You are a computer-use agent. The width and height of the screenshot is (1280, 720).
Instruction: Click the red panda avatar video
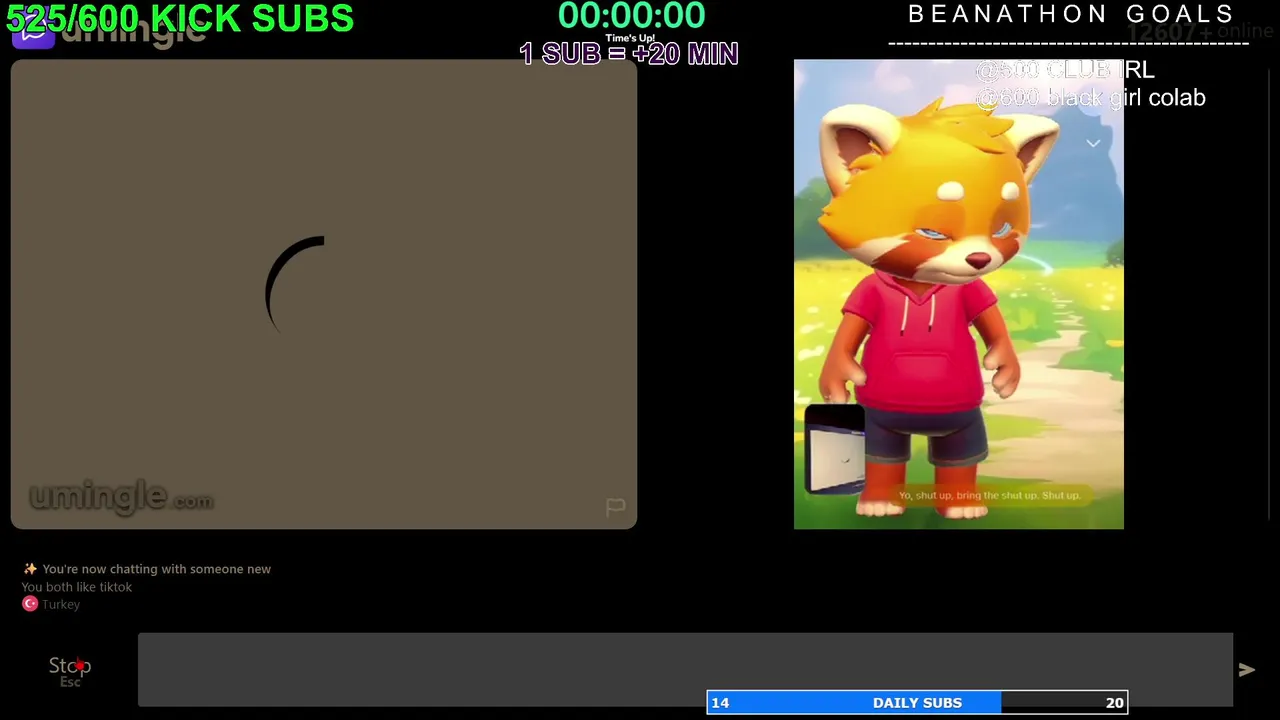pyautogui.click(x=959, y=294)
